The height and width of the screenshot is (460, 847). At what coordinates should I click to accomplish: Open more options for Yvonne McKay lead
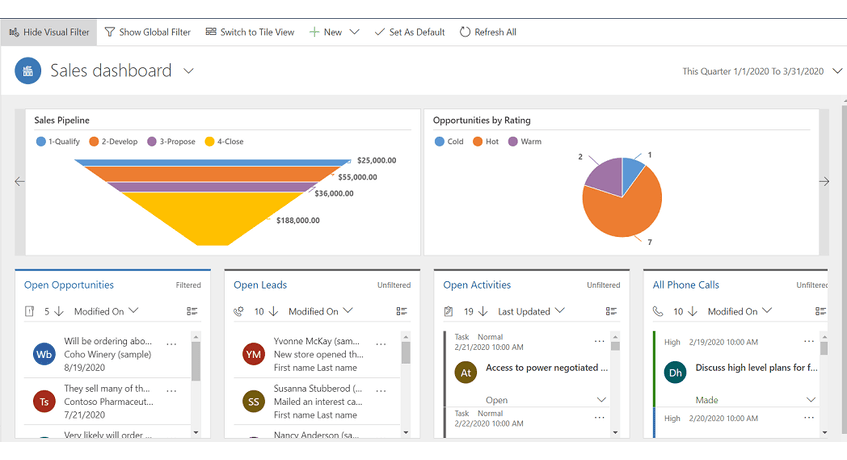click(381, 344)
